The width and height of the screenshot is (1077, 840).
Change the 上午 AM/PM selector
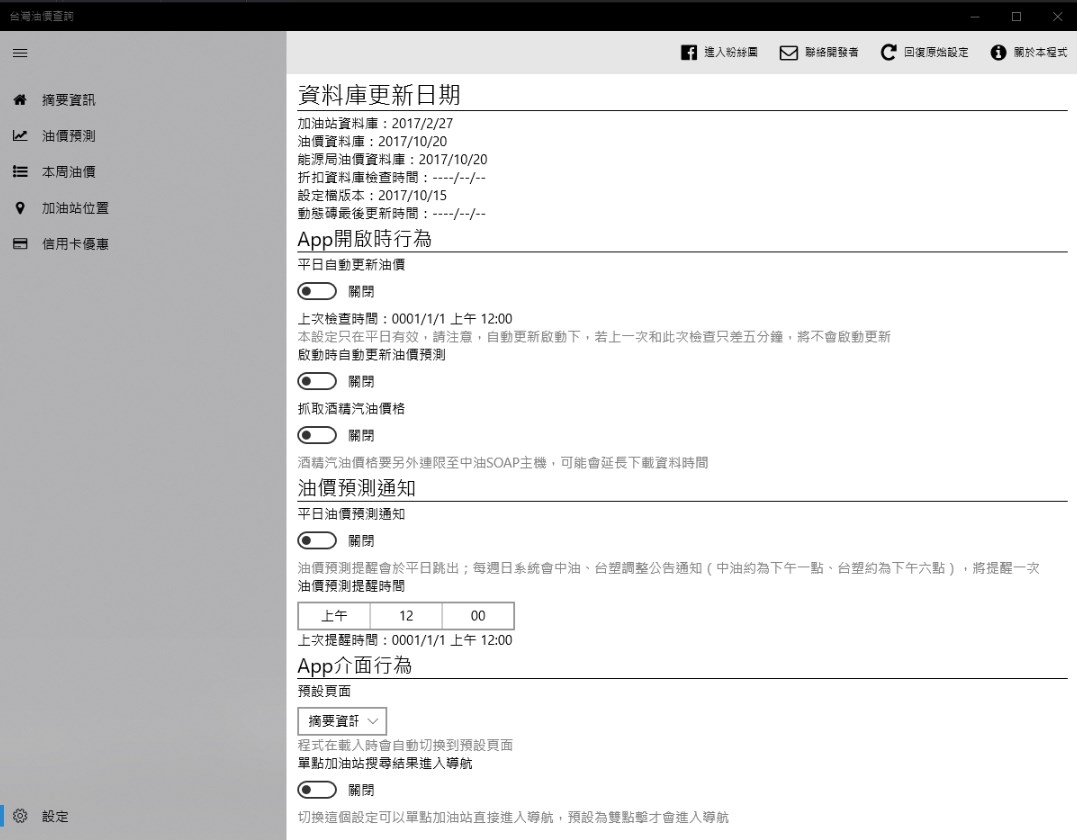pyautogui.click(x=333, y=615)
